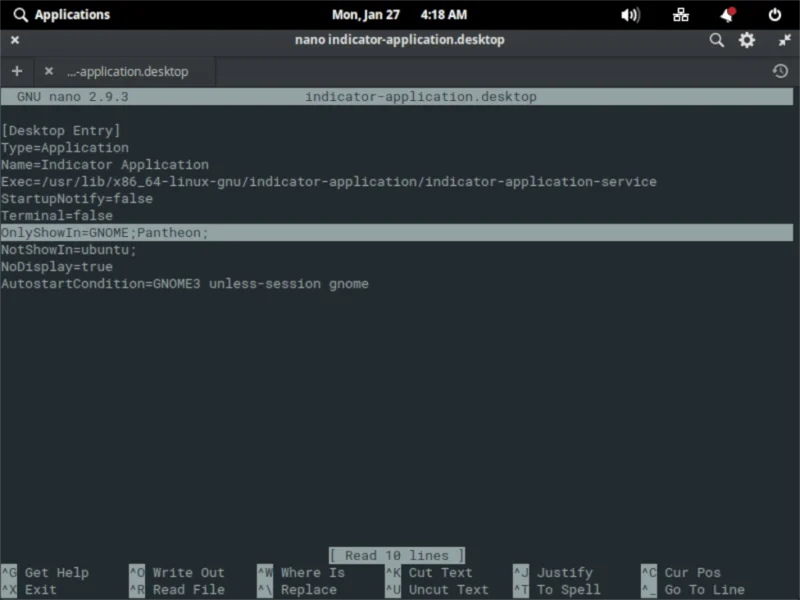
Task: Select the ...-application.desktop tab
Action: (x=128, y=71)
